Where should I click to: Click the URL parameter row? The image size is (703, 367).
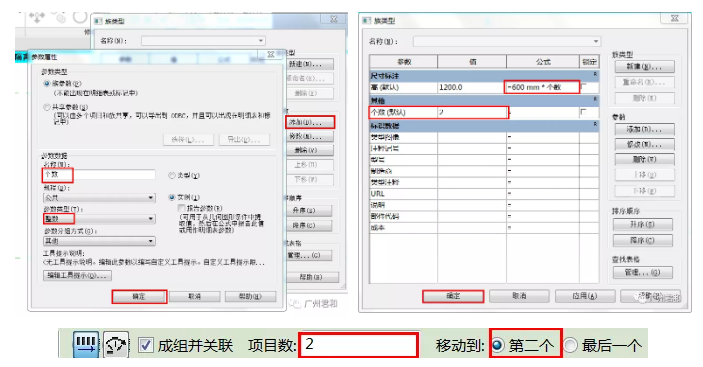click(484, 194)
